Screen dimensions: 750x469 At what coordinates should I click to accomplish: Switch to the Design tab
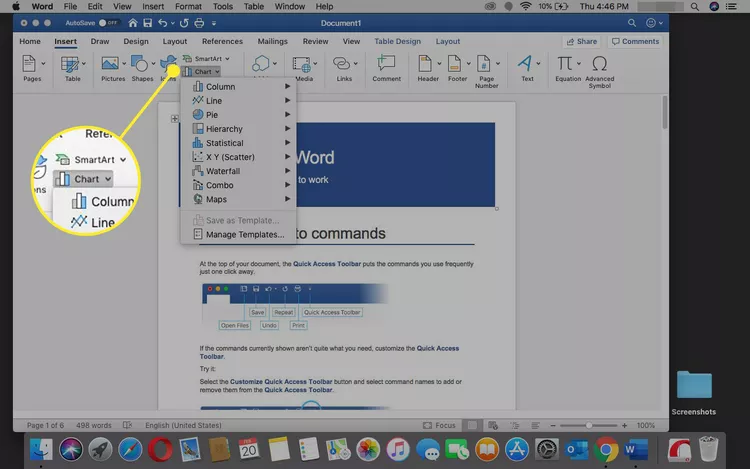tap(136, 41)
